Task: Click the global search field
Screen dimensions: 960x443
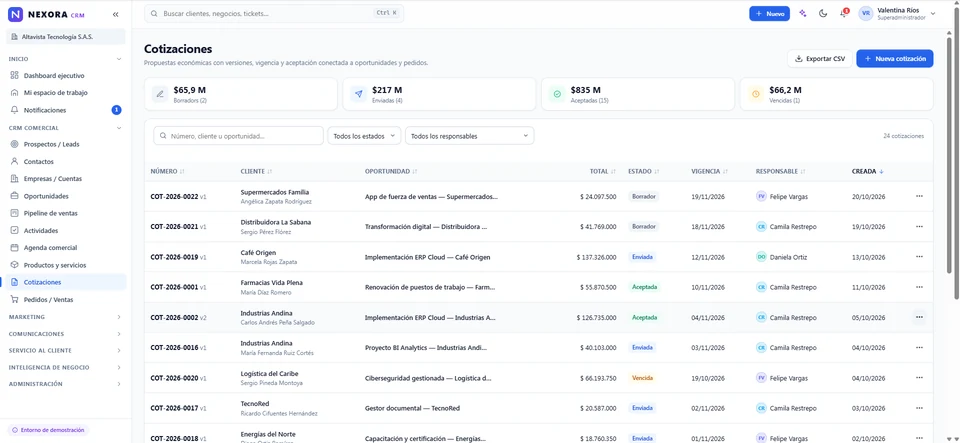Action: click(x=274, y=13)
